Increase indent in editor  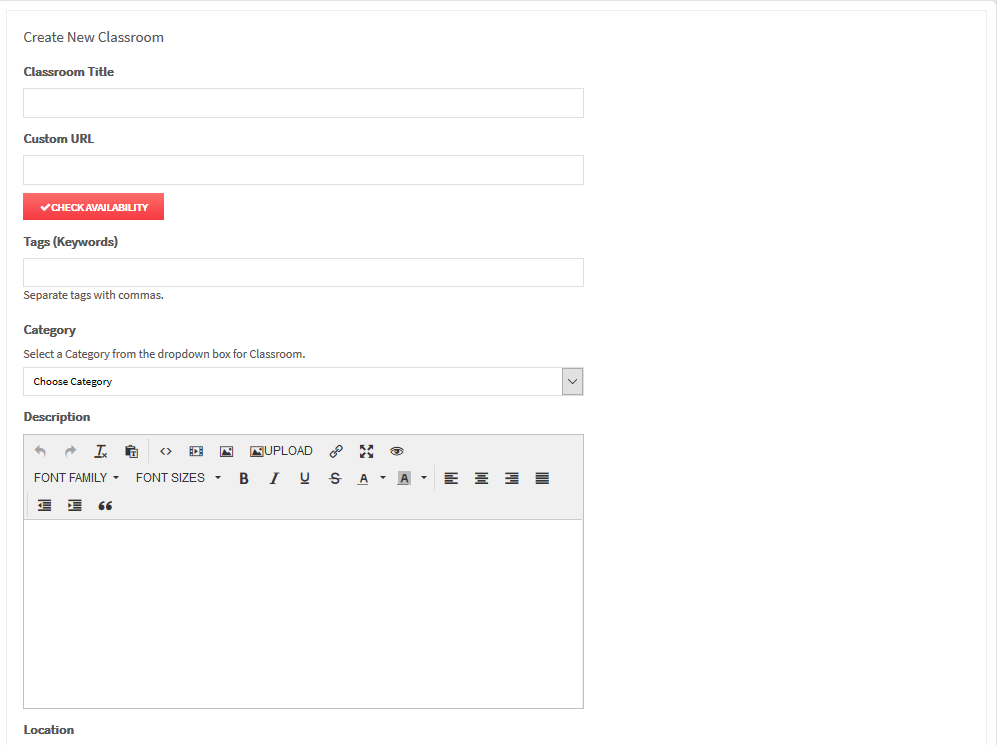pos(75,505)
